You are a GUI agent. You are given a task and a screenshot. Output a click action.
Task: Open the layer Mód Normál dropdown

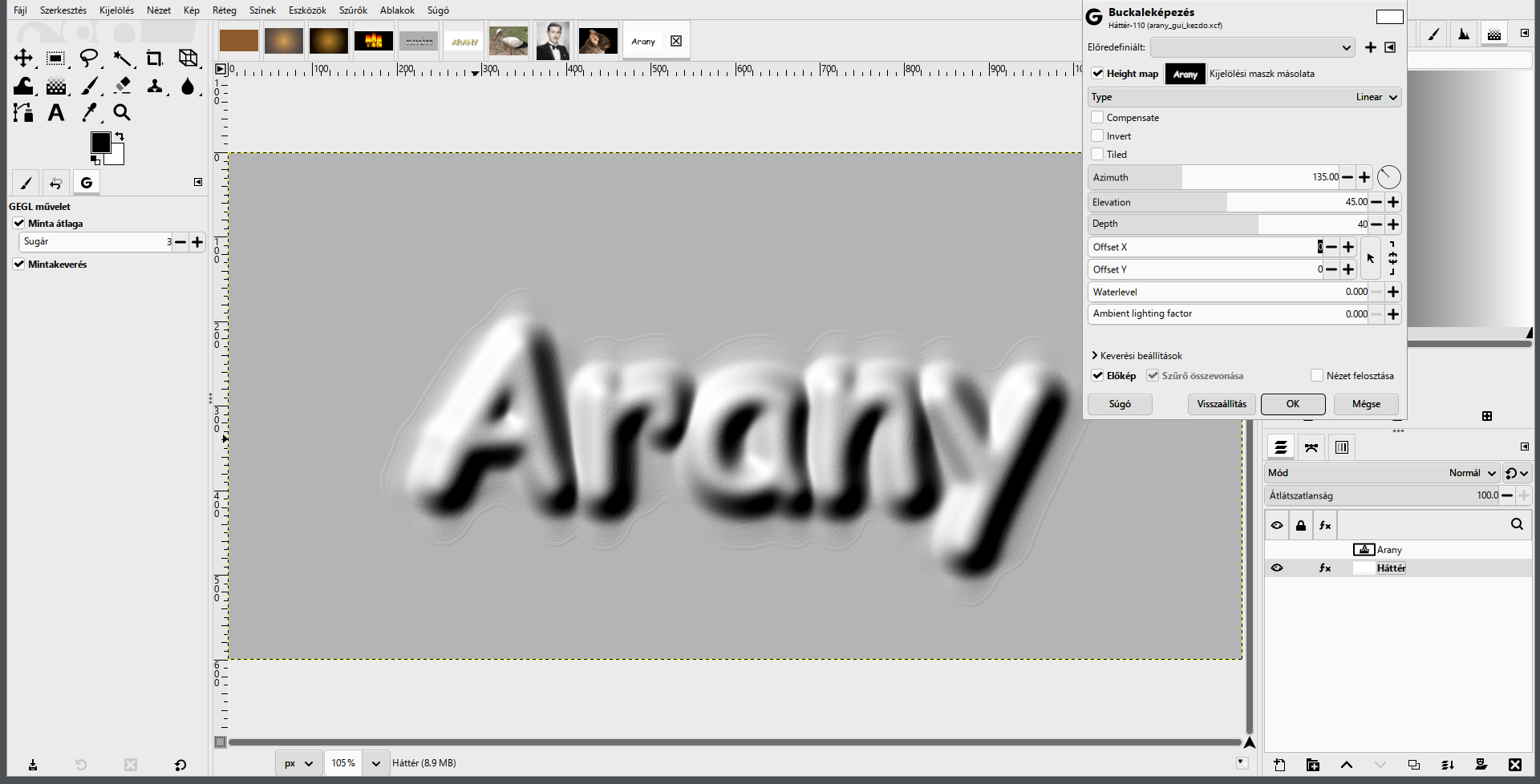[x=1382, y=473]
